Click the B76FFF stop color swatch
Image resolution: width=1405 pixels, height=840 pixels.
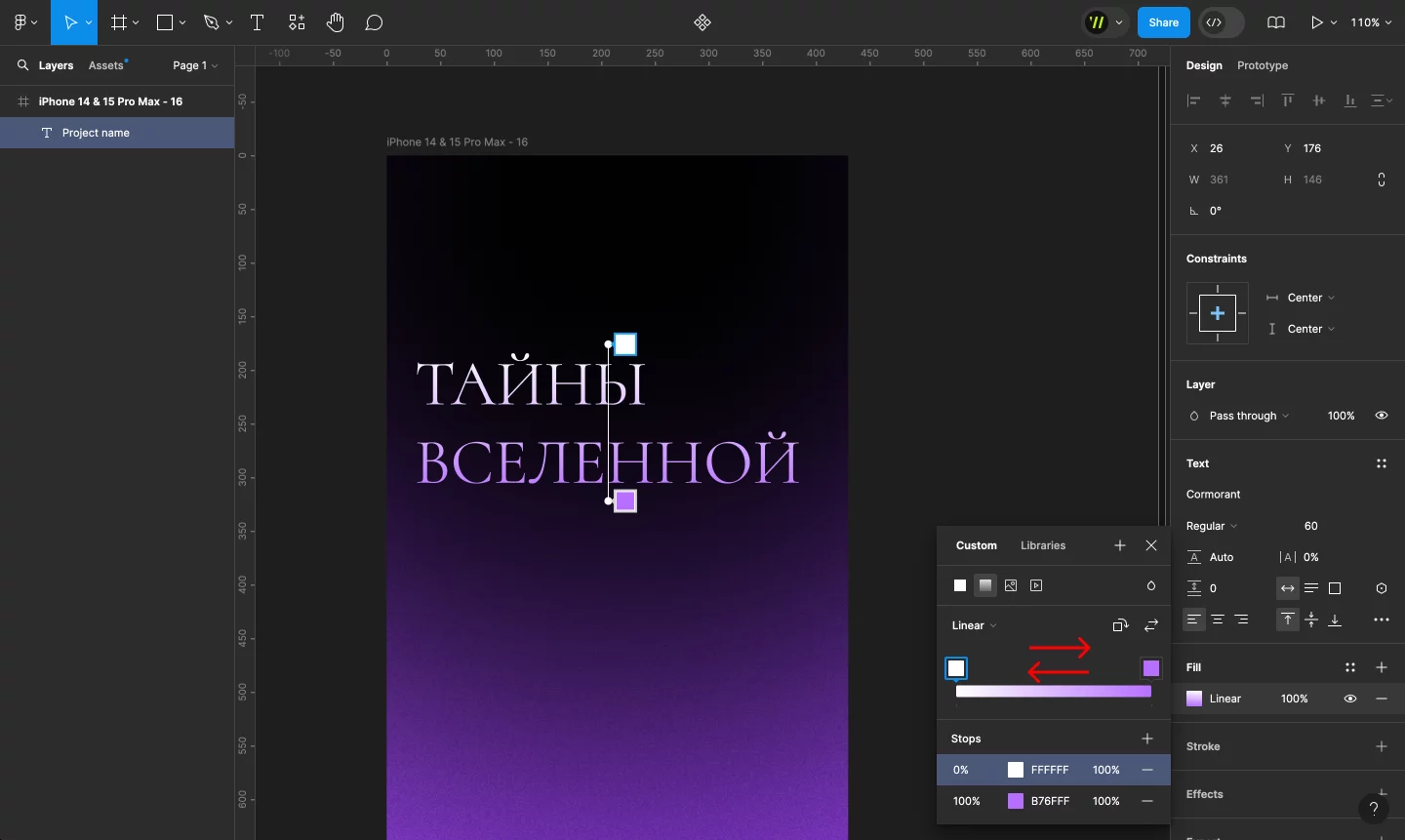[1016, 801]
